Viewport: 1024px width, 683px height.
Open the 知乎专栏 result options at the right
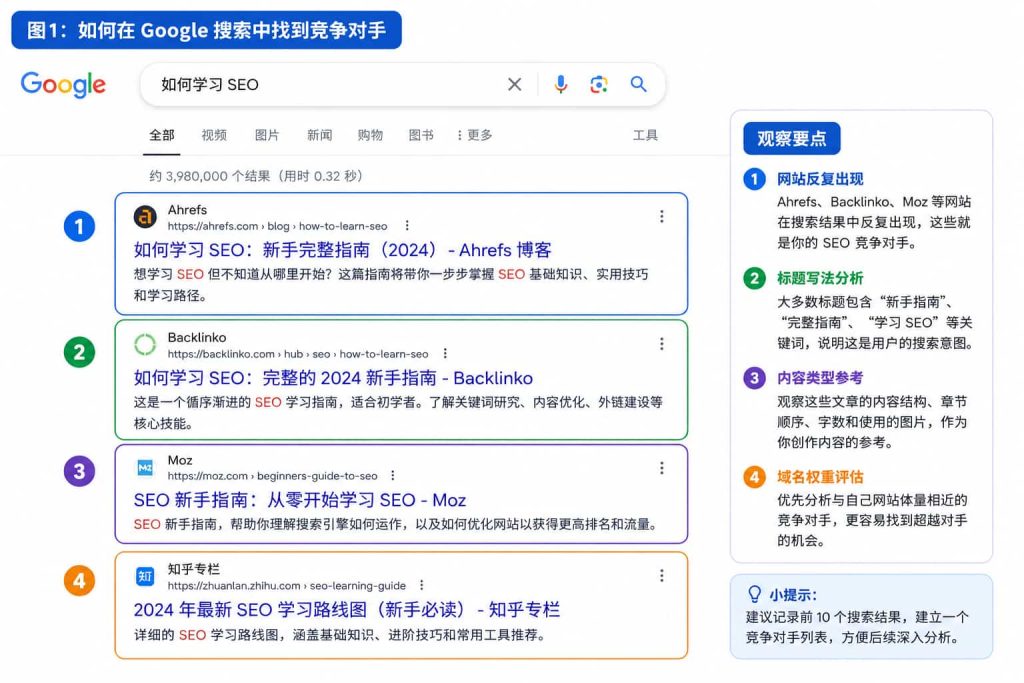tap(662, 575)
